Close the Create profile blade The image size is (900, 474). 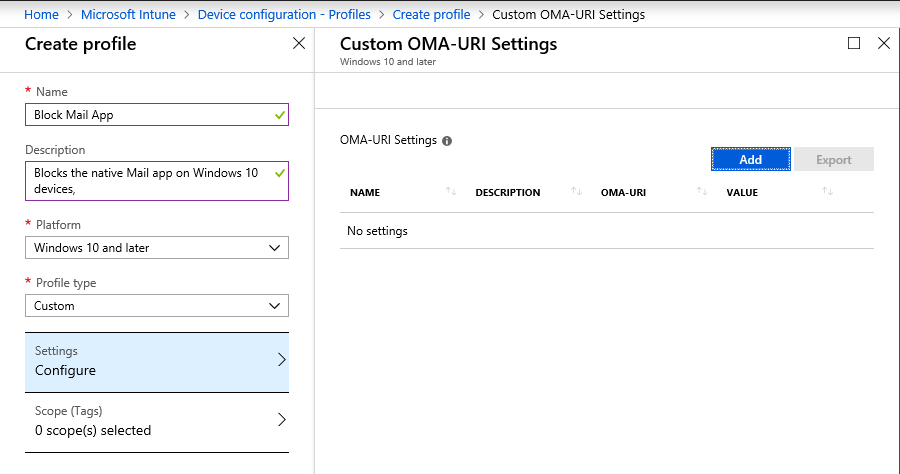point(298,43)
